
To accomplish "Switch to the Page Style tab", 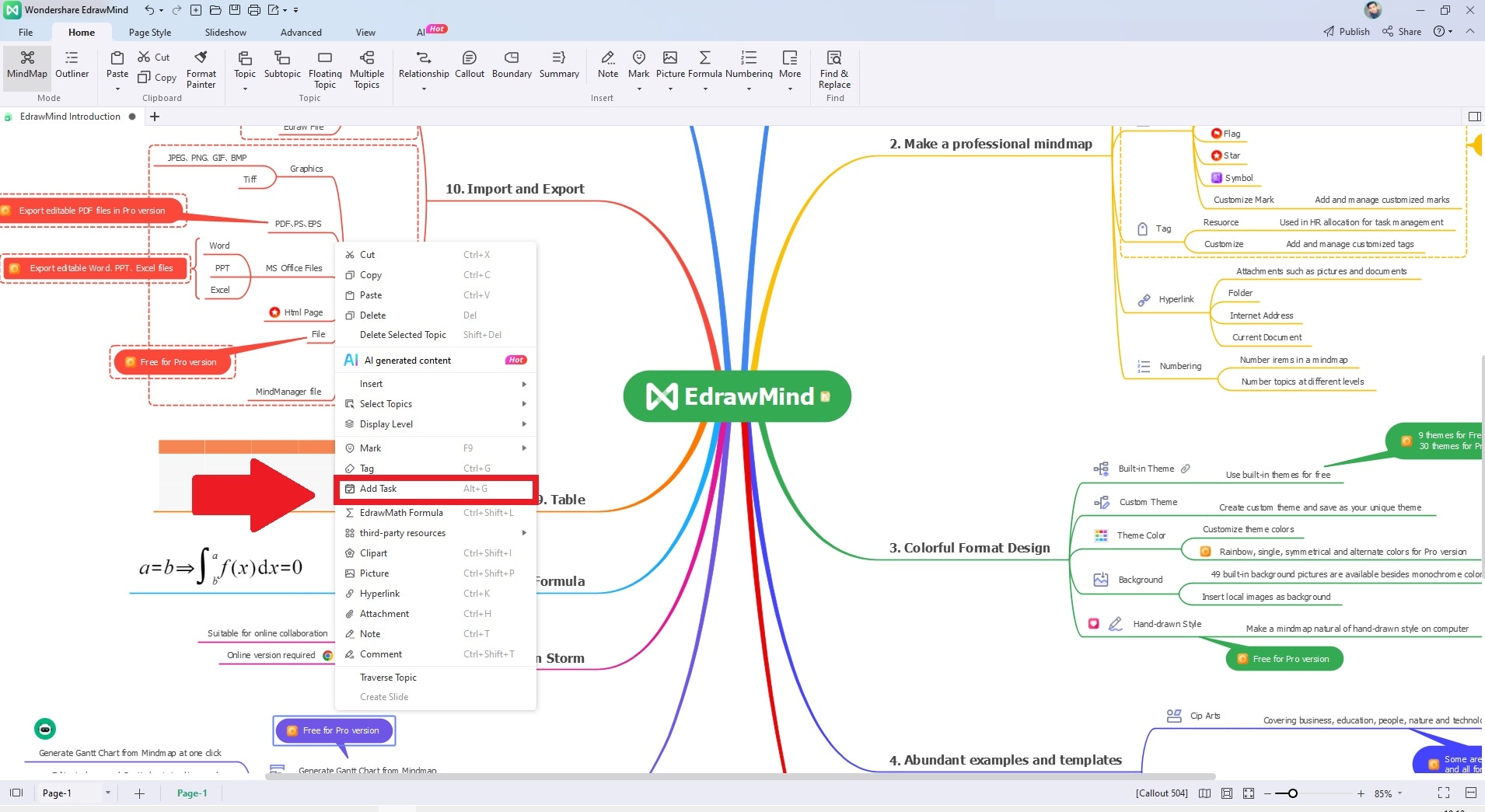I will pos(150,32).
